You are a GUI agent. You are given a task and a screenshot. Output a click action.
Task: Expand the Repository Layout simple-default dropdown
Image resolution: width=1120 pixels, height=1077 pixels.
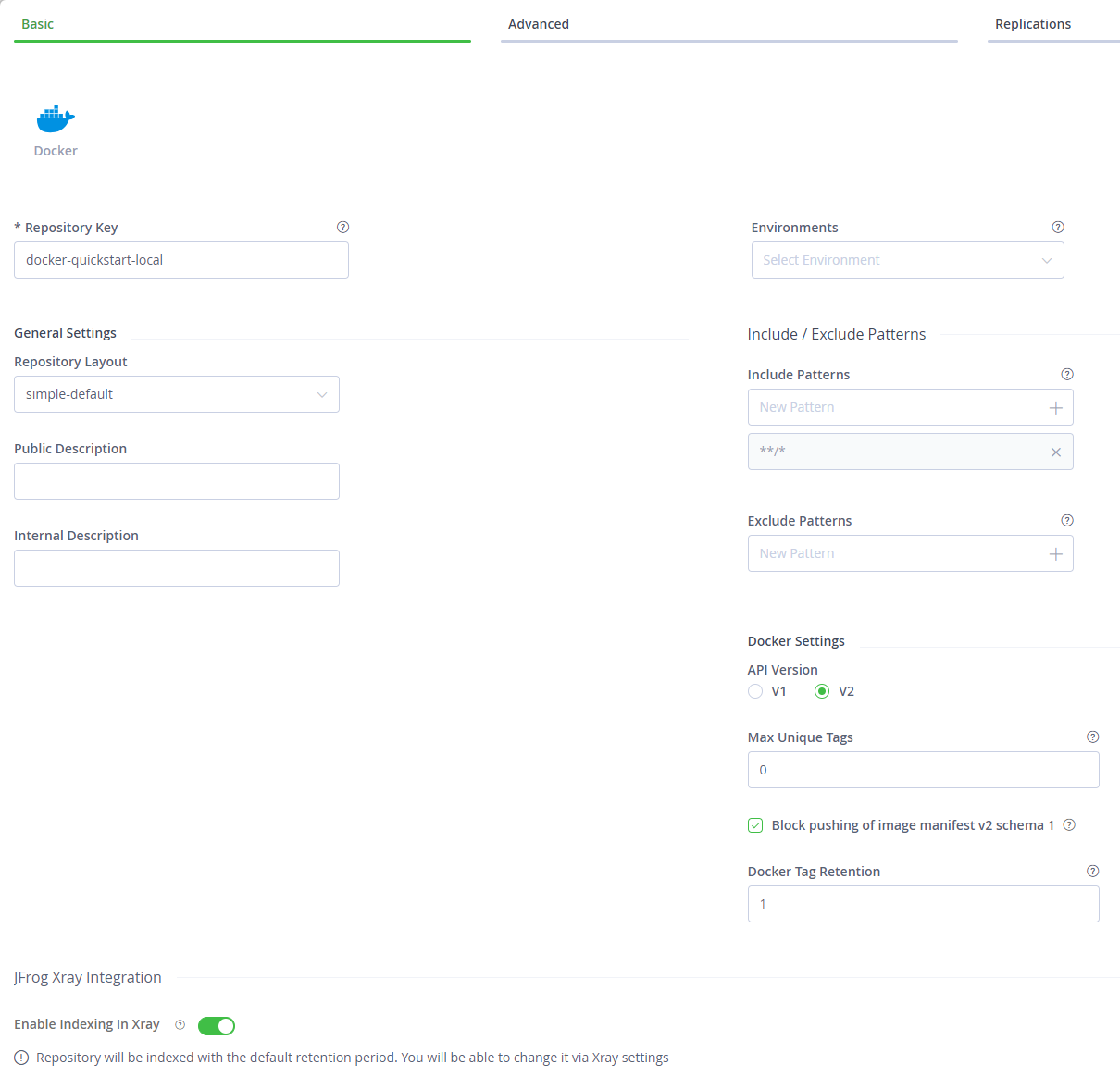click(x=177, y=395)
